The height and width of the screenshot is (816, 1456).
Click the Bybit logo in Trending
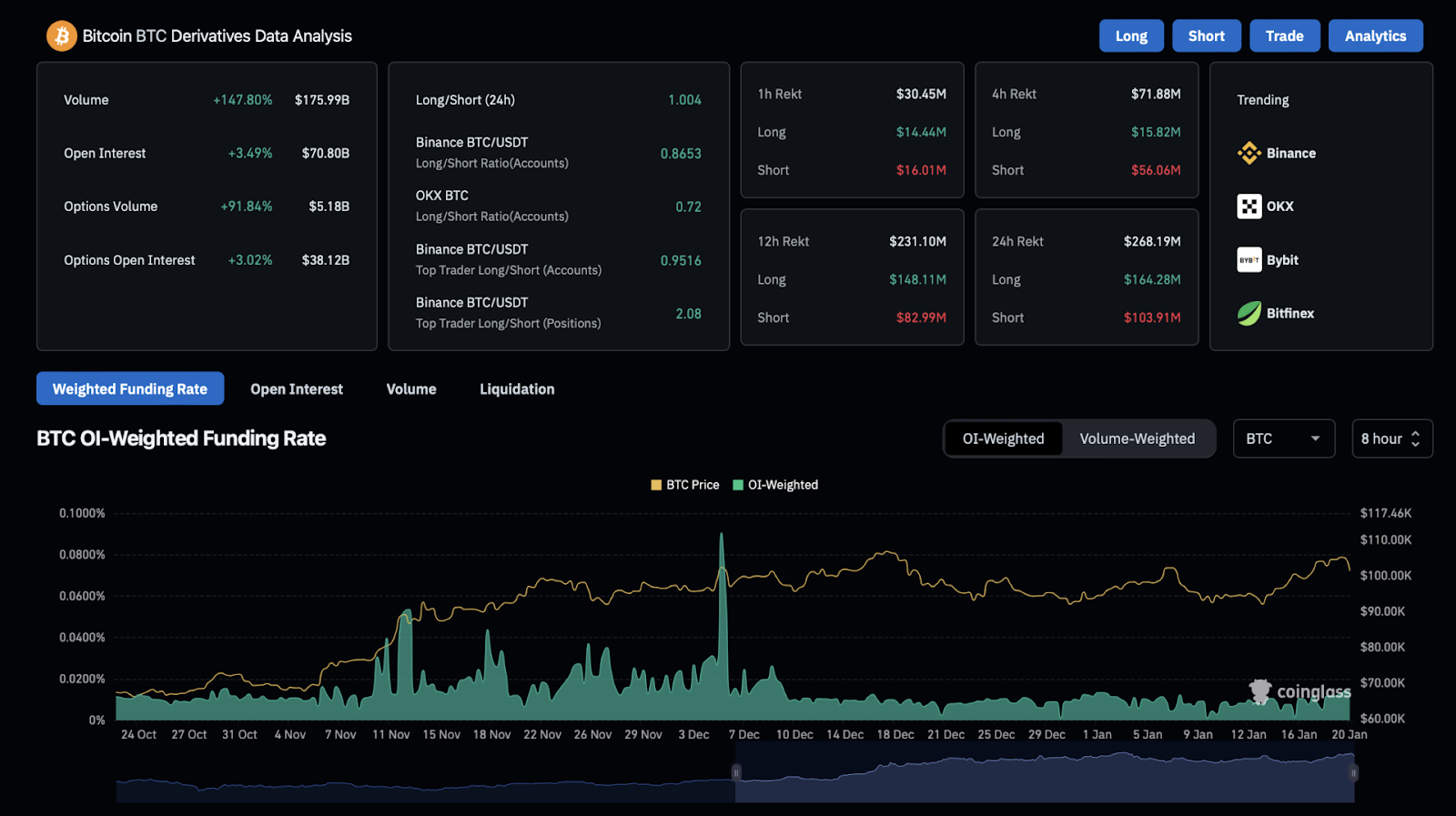point(1249,260)
